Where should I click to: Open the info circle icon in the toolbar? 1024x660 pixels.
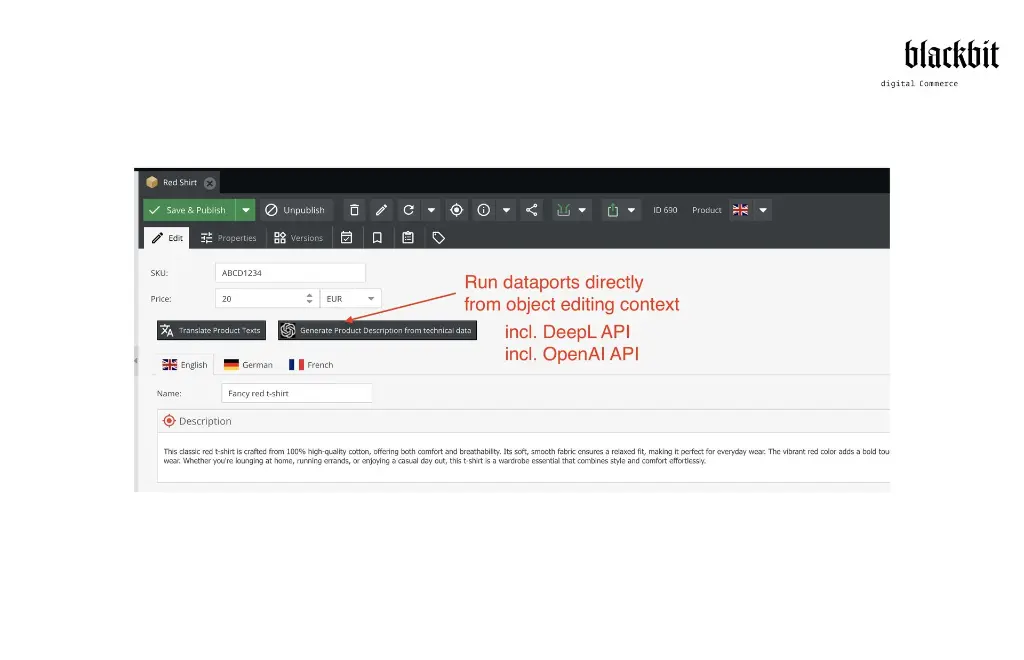484,210
